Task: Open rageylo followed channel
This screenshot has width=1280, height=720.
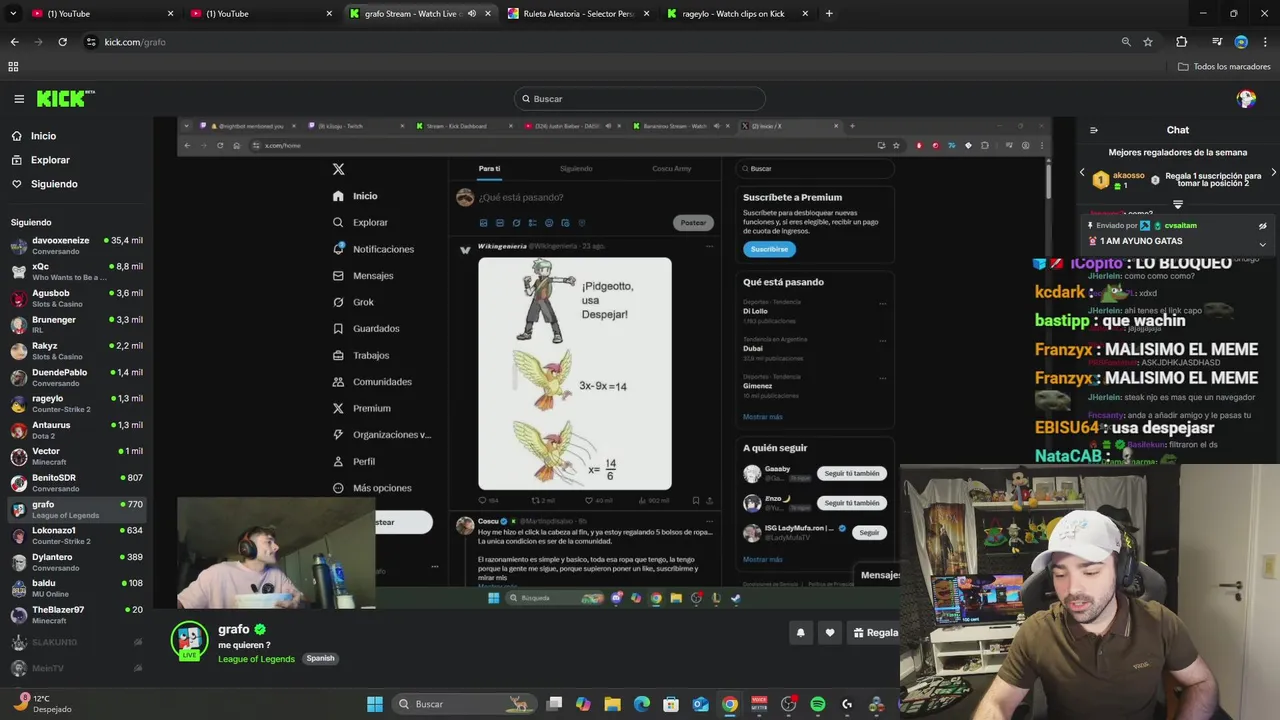Action: tap(77, 404)
